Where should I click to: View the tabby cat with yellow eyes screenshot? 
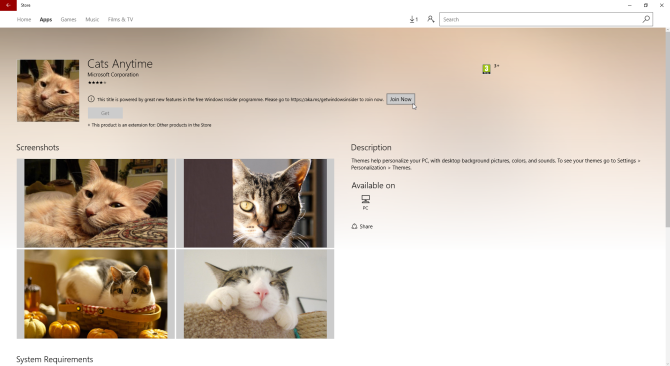click(x=255, y=203)
